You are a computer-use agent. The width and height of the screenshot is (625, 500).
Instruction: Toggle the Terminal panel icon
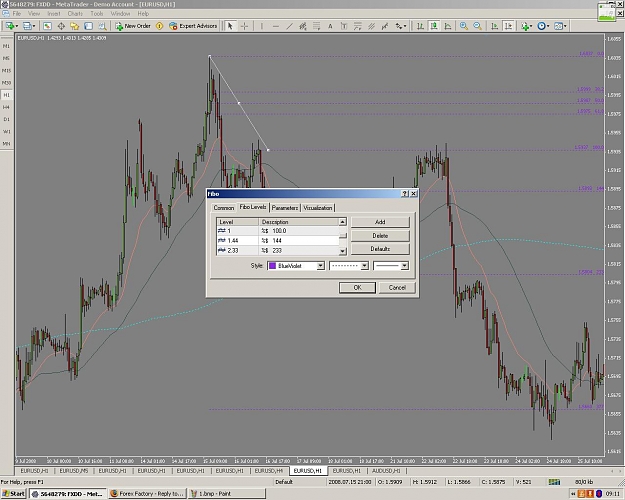88,26
